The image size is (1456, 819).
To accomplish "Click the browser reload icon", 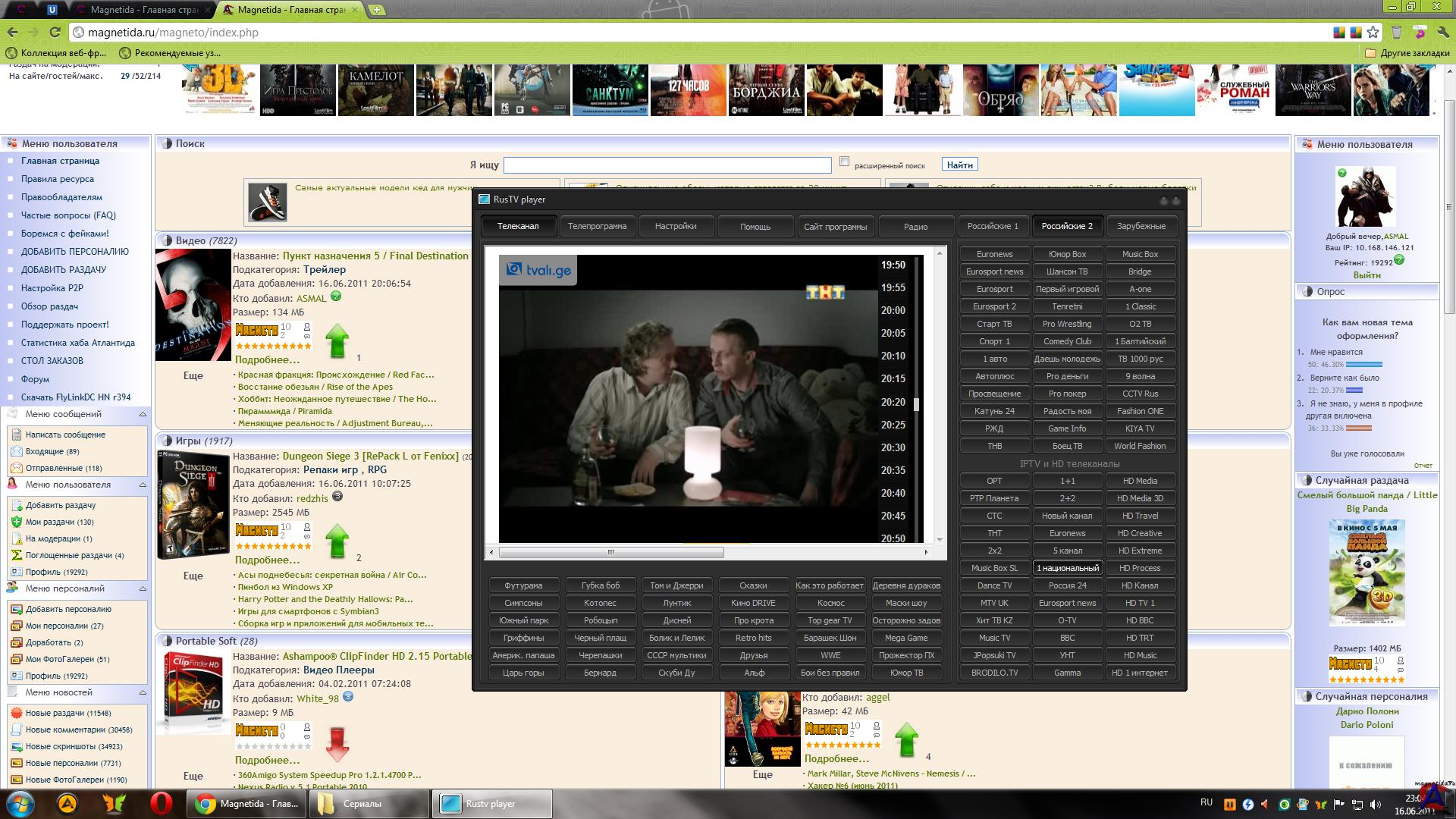I will point(55,32).
